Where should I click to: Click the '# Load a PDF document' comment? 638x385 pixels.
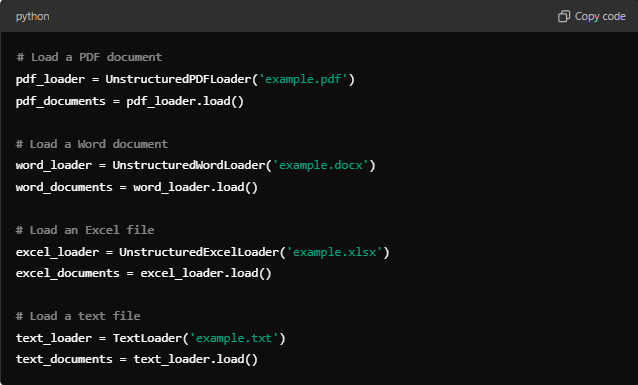click(x=89, y=57)
